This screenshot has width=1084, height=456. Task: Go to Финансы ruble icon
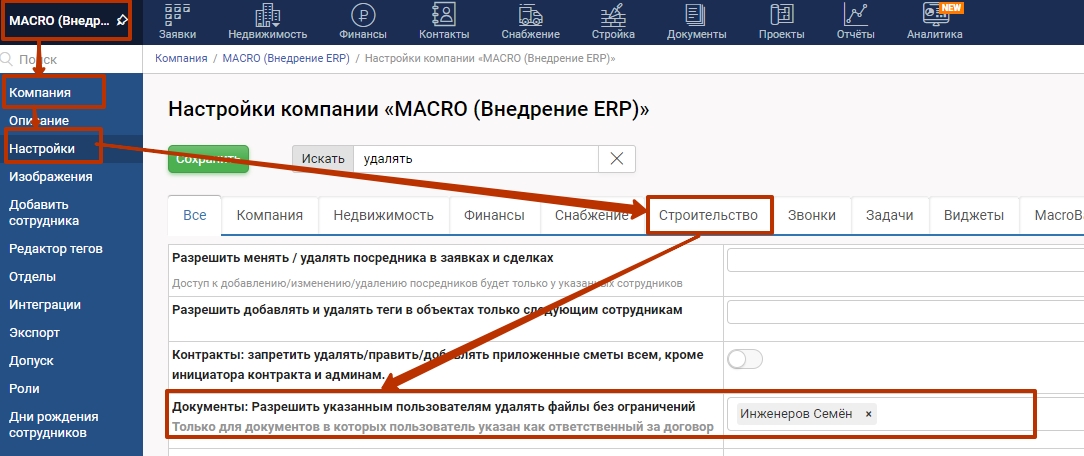pos(363,15)
